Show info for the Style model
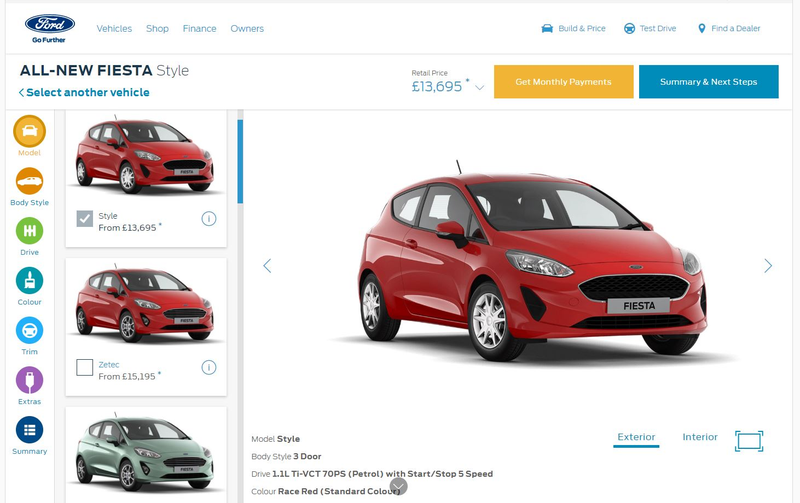This screenshot has width=800, height=503. point(209,219)
